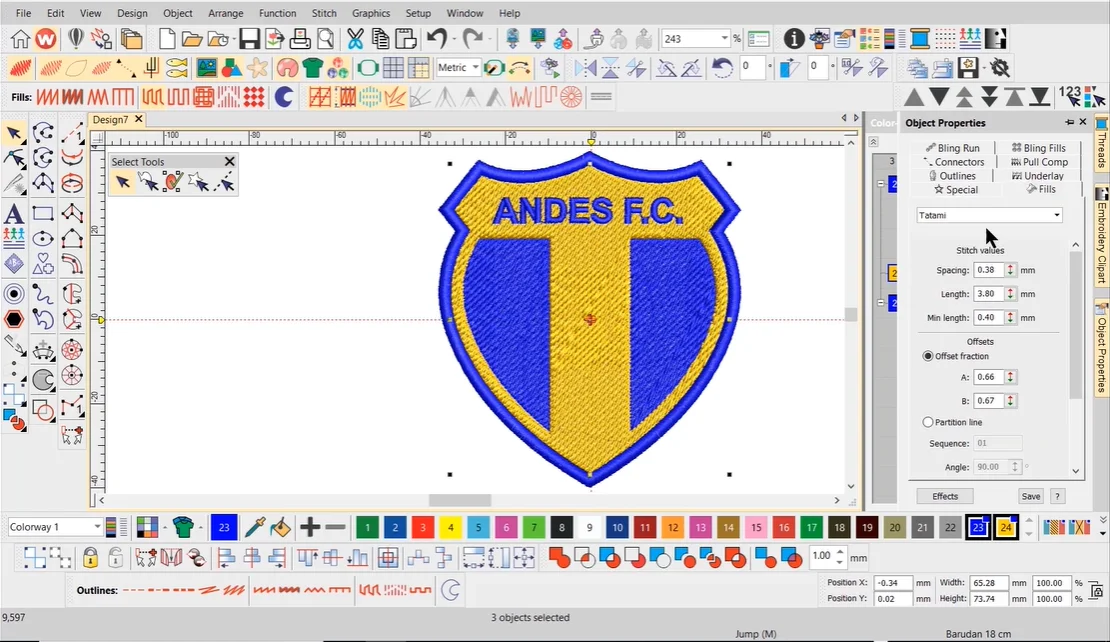The image size is (1110, 642).
Task: Open the Graphics menu
Action: click(x=371, y=13)
